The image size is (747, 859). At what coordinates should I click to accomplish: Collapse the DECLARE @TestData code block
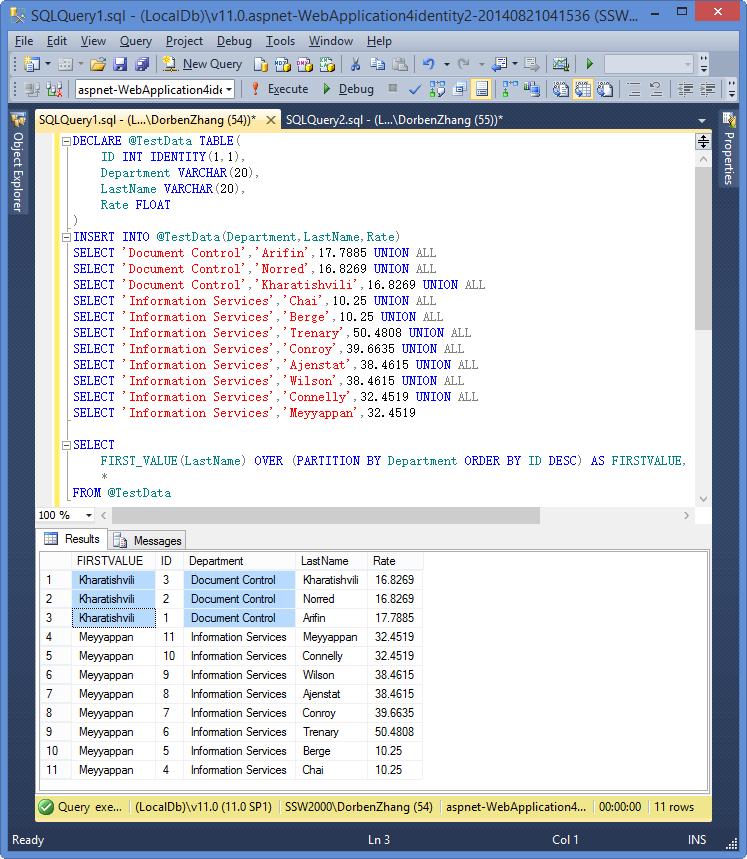[66, 141]
